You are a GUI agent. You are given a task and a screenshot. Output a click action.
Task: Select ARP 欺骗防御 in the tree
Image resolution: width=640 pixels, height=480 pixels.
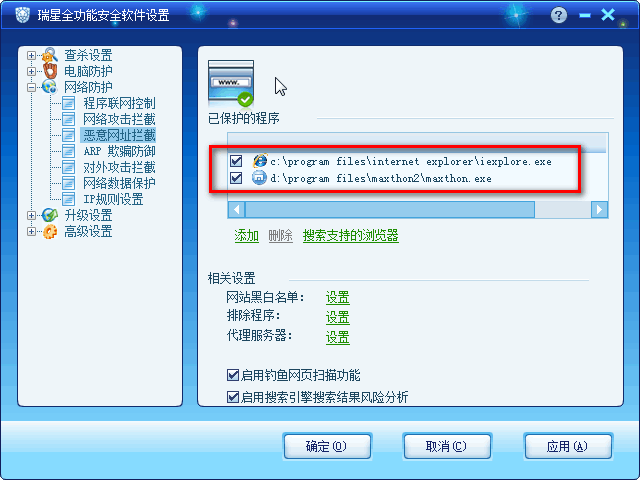click(119, 151)
